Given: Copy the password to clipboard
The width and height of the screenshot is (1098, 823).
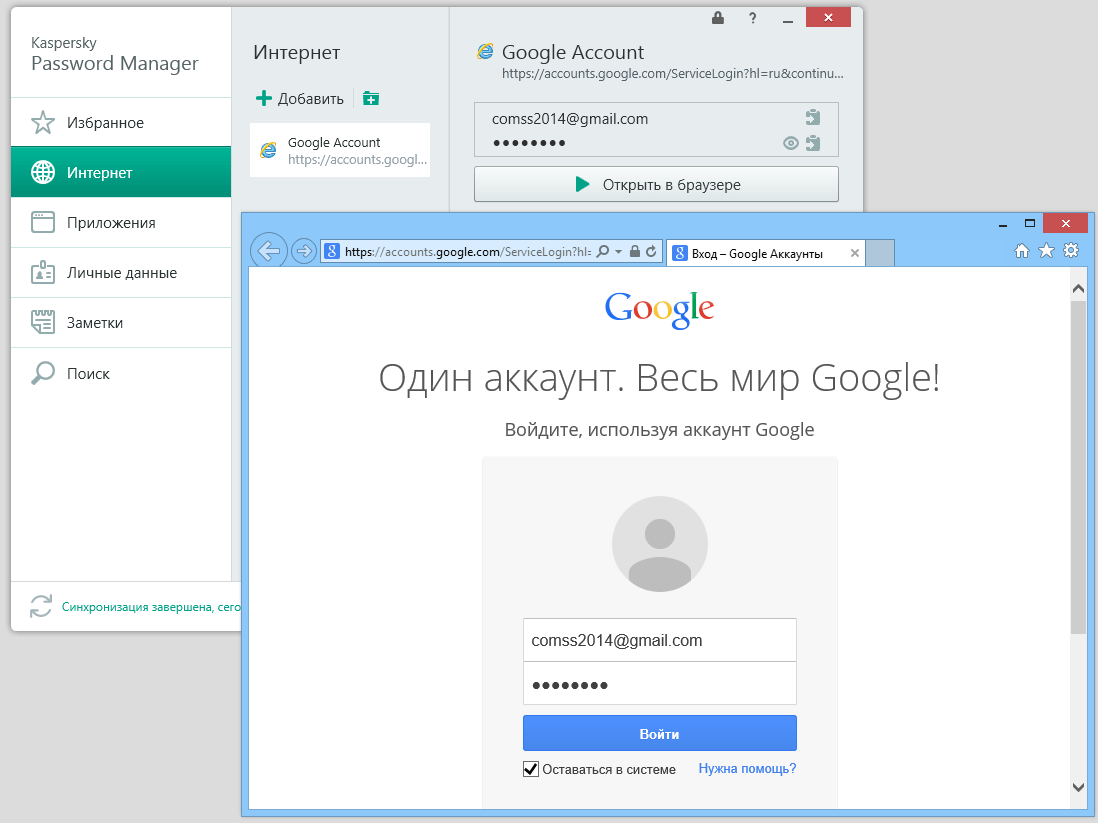Looking at the screenshot, I should click(x=812, y=143).
